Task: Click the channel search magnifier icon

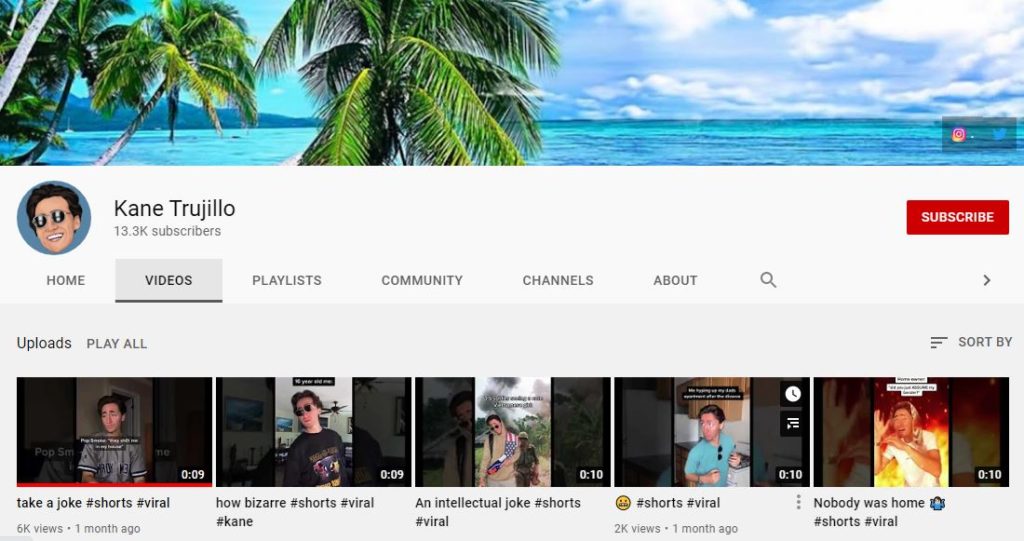Action: [768, 280]
